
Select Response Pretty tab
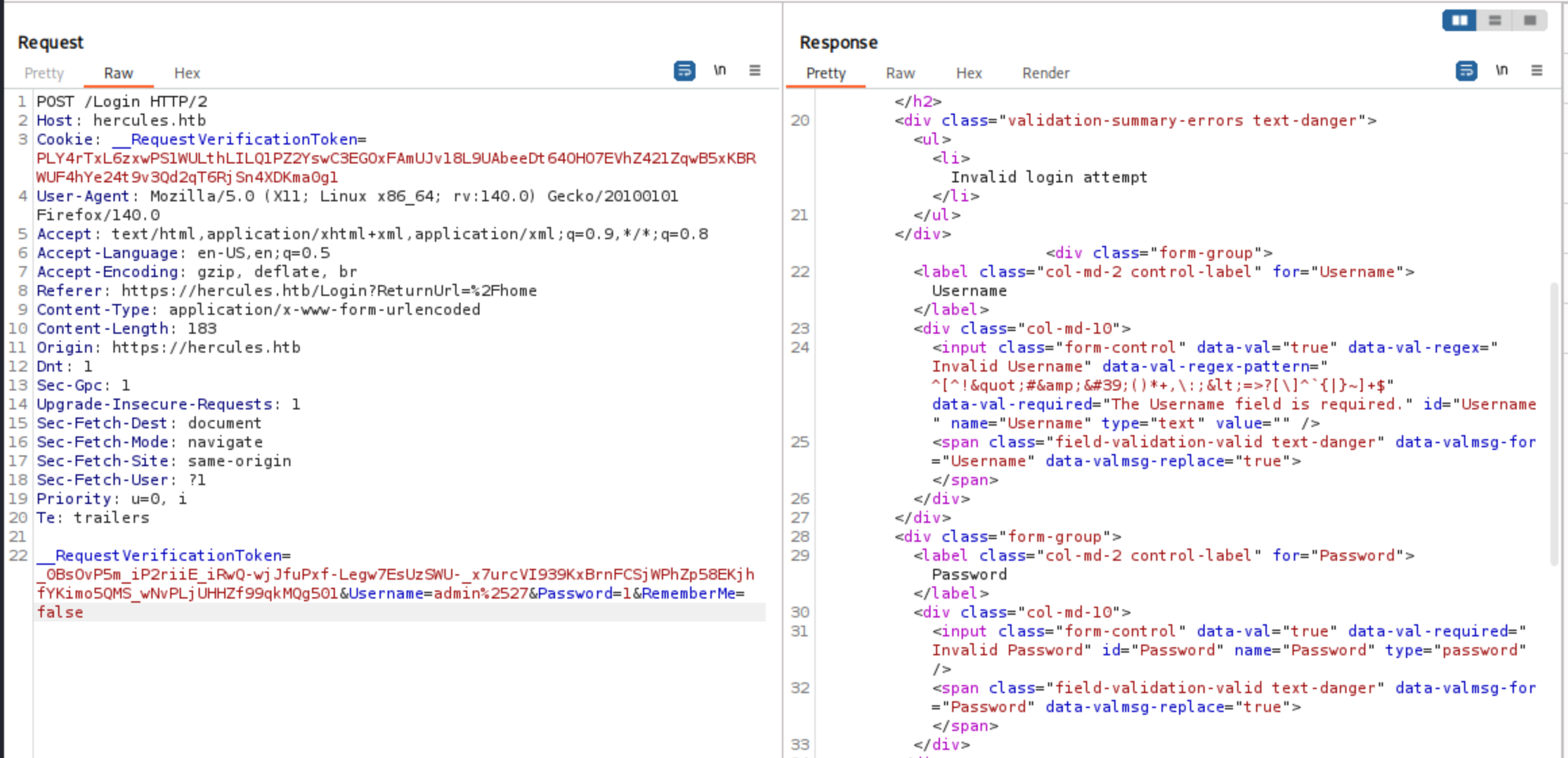[x=826, y=73]
